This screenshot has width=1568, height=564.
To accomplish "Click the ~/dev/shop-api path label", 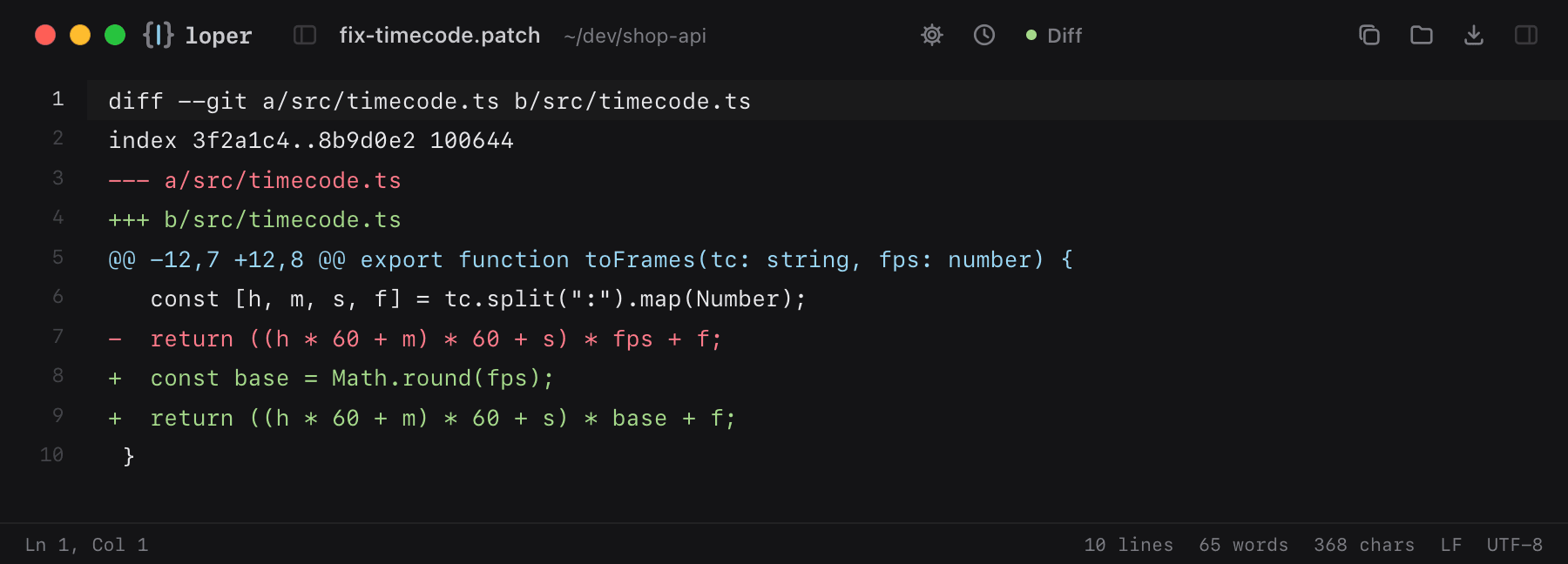I will 635,36.
